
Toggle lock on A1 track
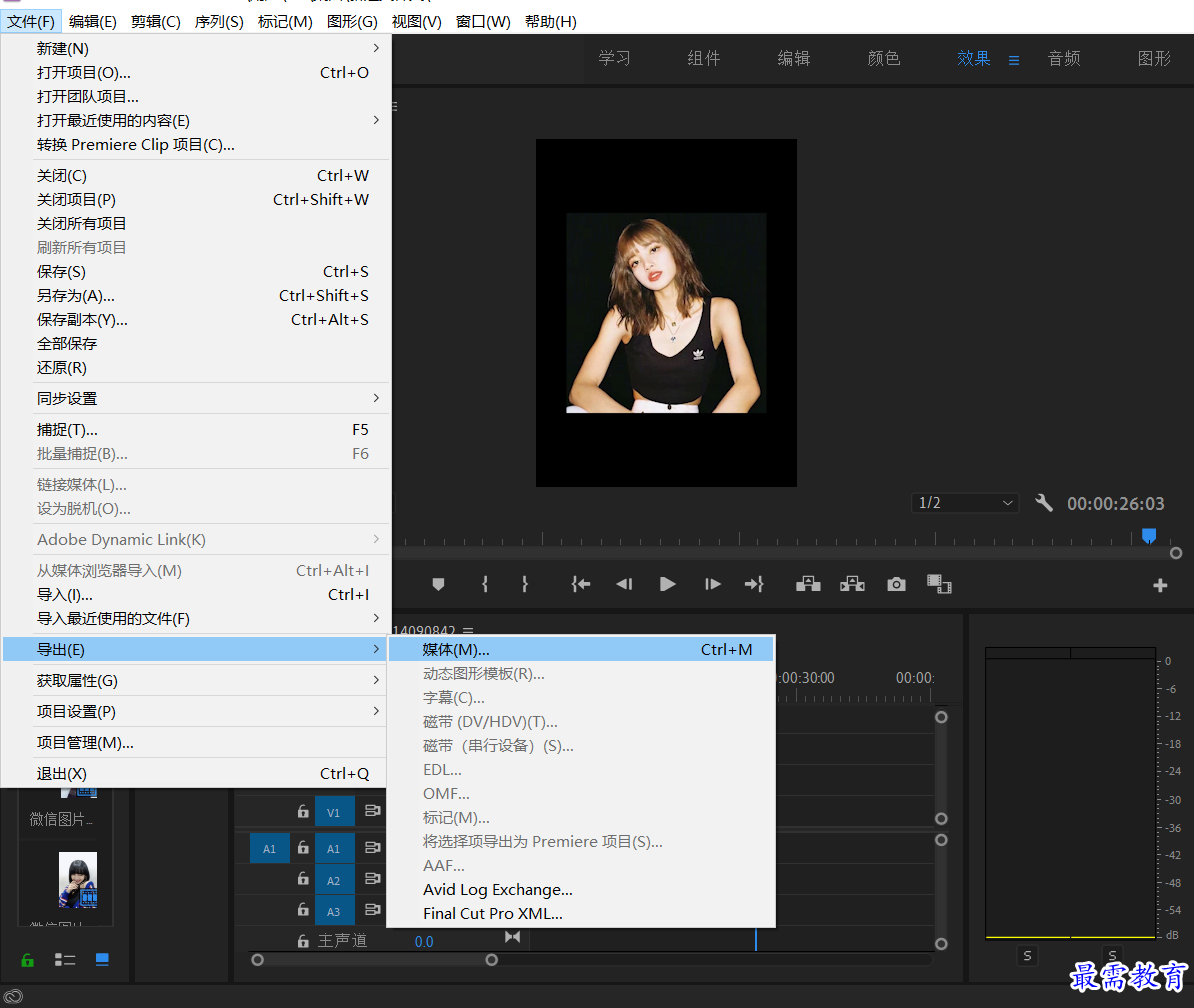click(303, 847)
